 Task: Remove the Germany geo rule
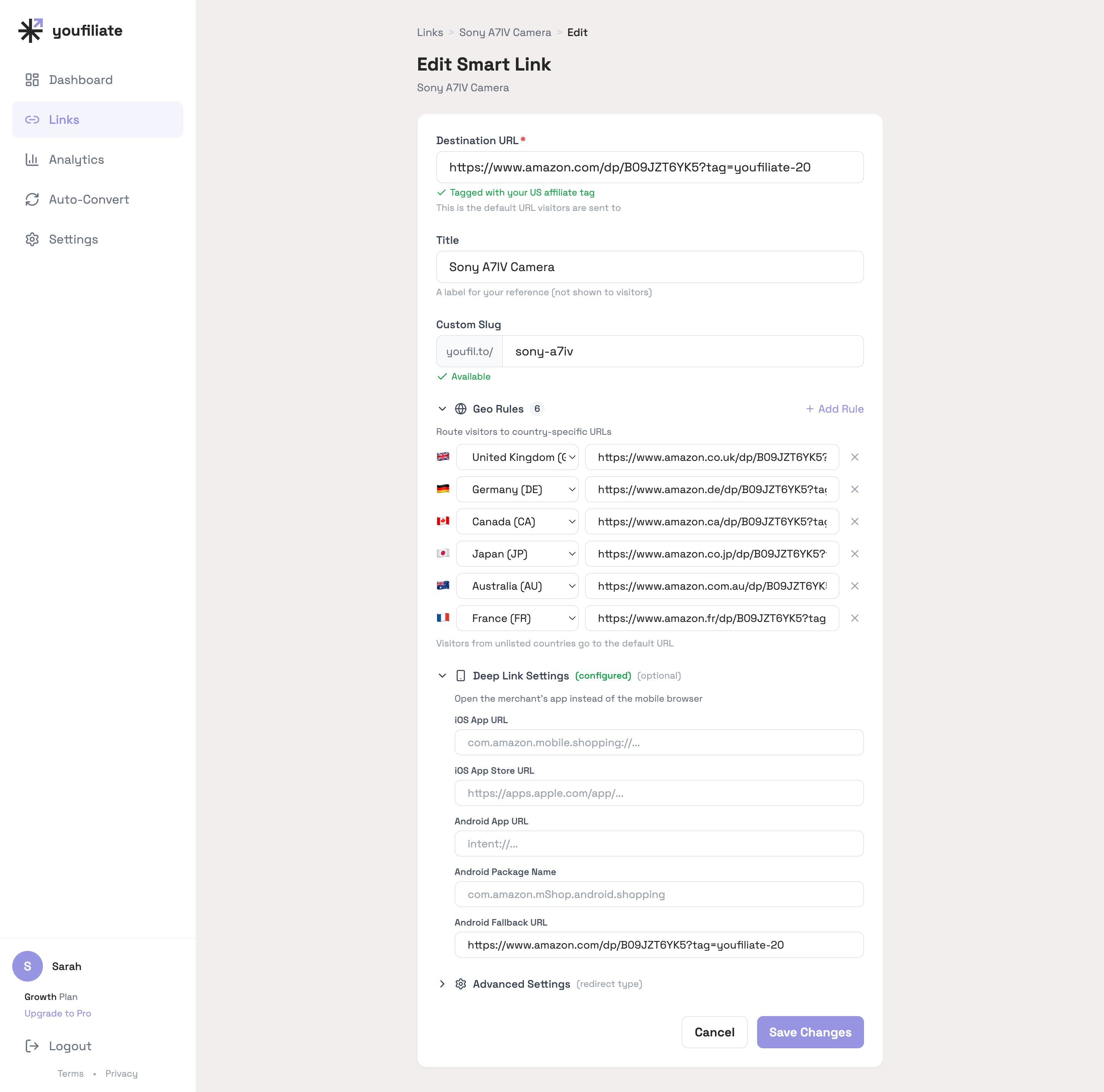pos(855,489)
